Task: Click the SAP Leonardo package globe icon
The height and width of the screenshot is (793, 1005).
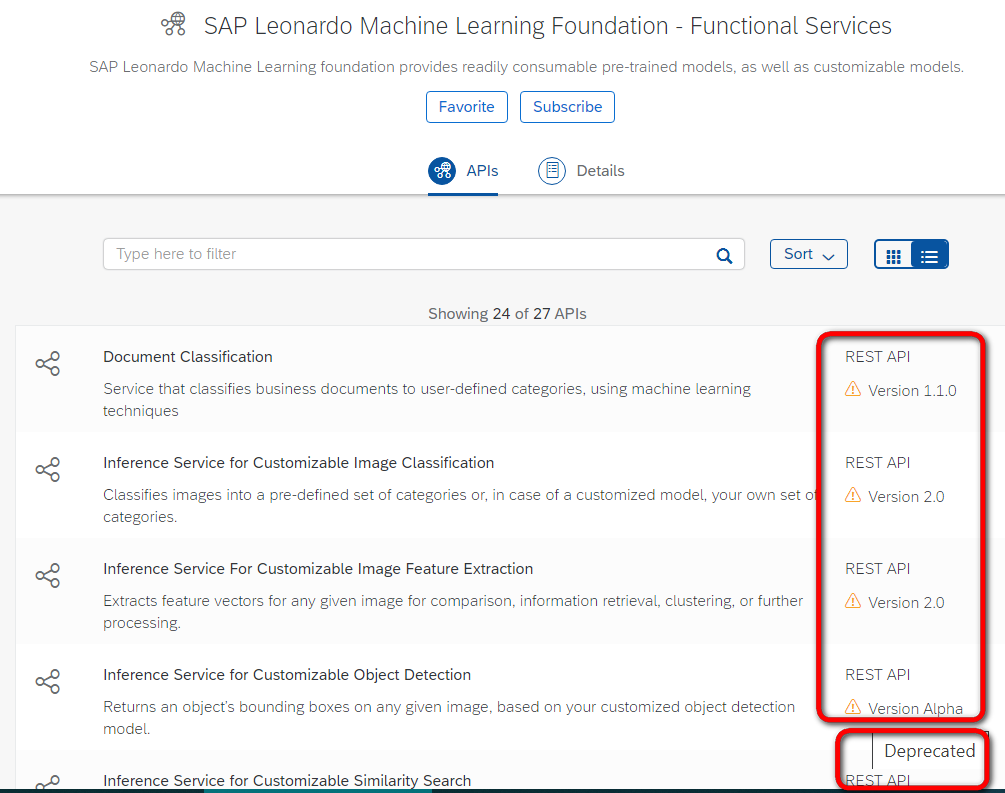Action: click(174, 24)
